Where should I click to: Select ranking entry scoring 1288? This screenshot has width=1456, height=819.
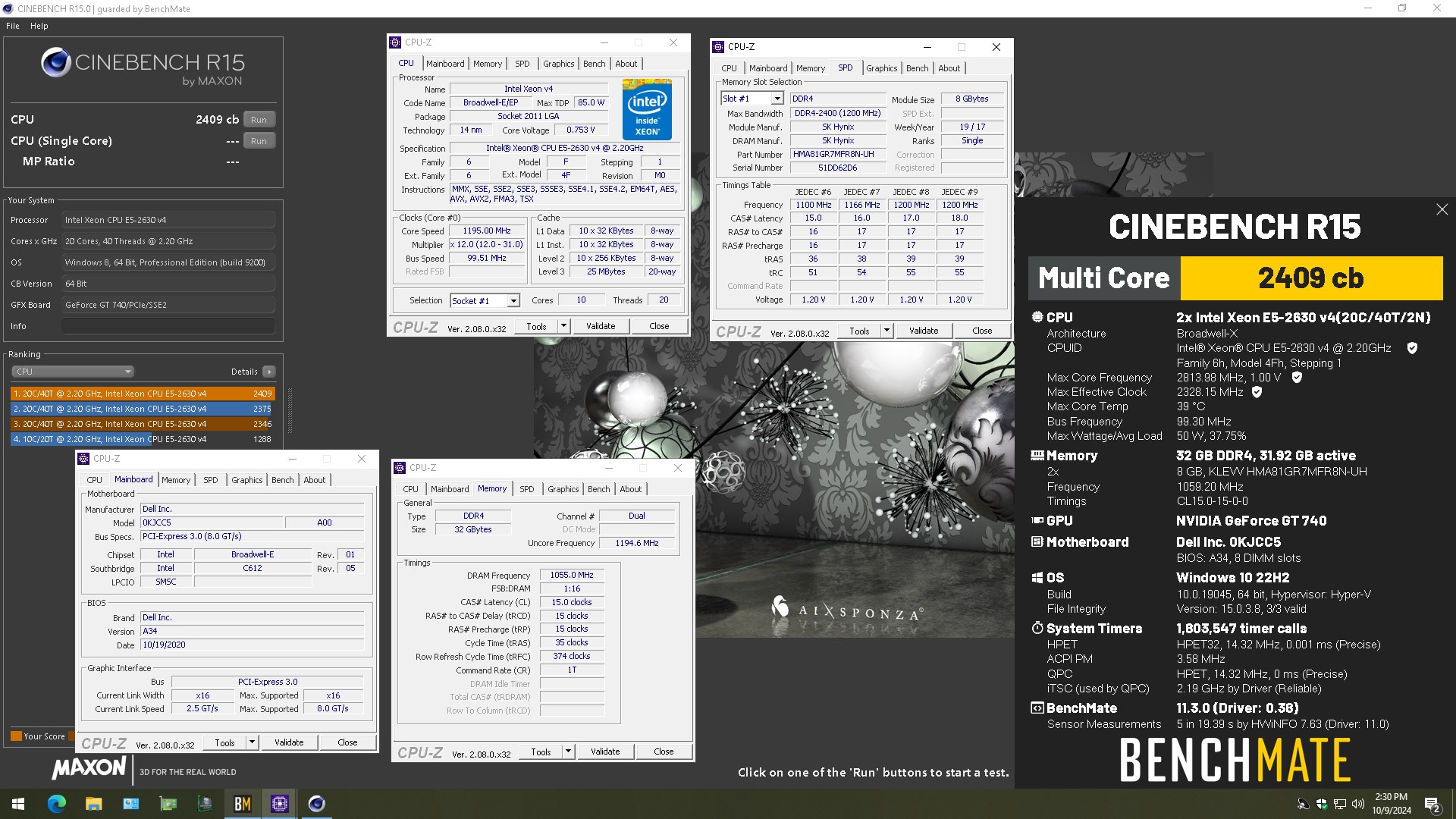(x=143, y=439)
